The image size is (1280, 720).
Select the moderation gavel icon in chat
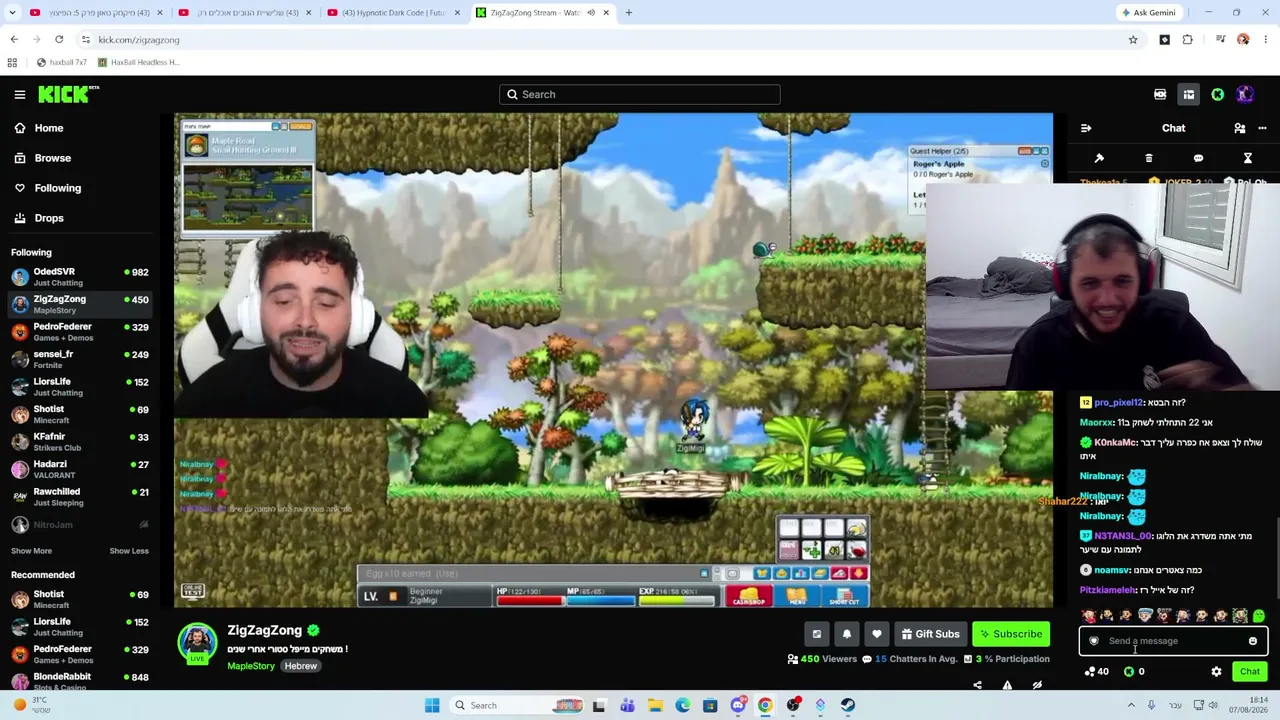click(x=1099, y=158)
